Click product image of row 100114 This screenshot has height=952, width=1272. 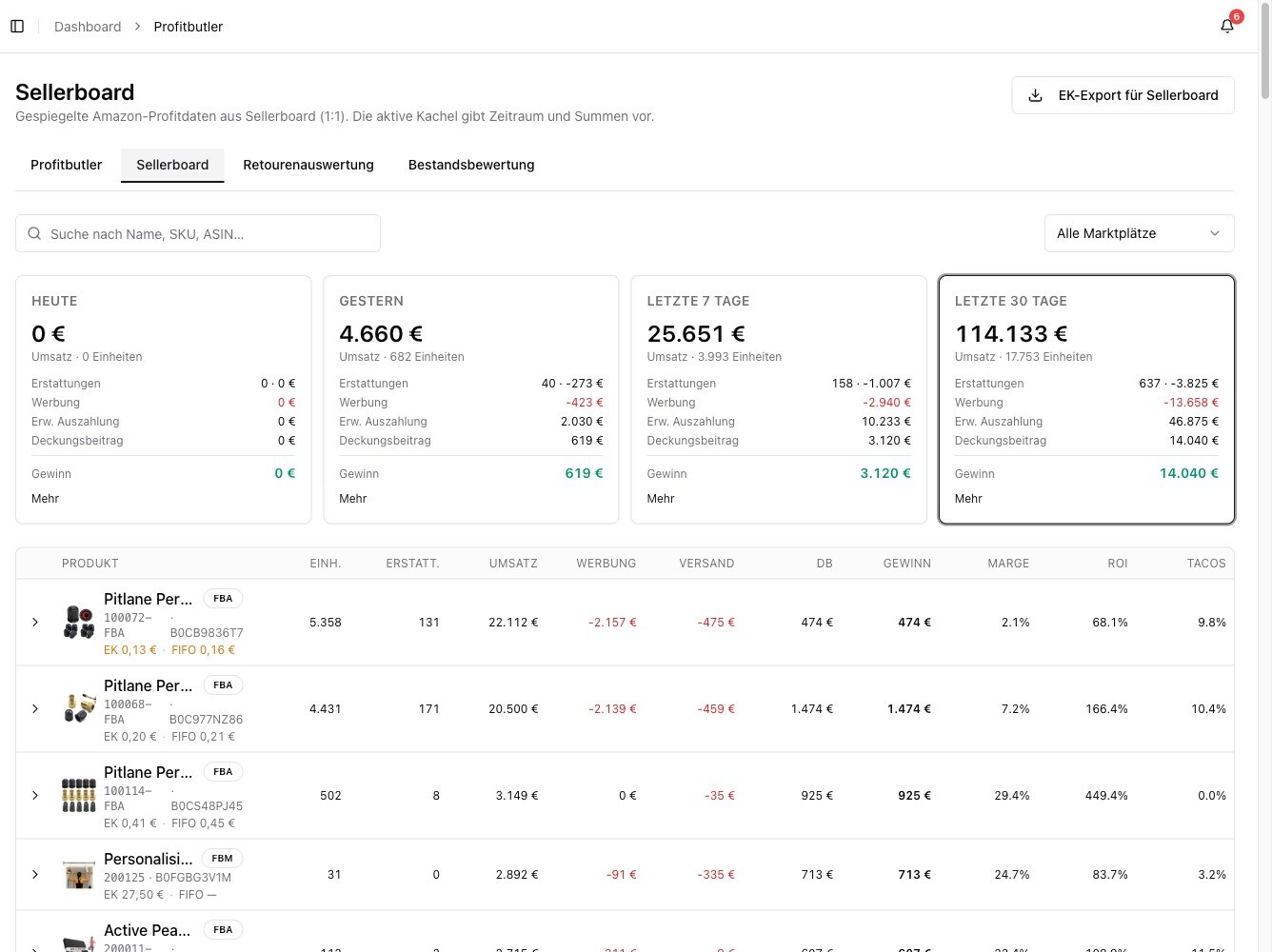tap(79, 795)
